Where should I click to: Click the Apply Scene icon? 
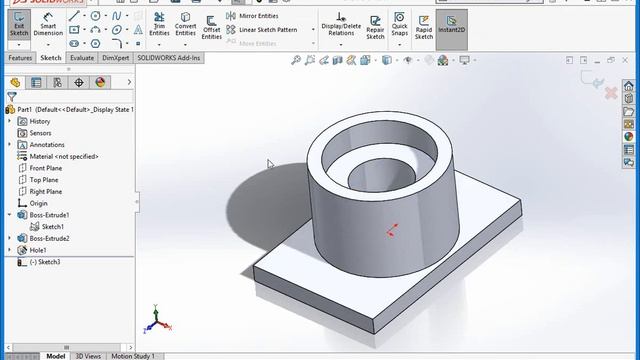coord(443,60)
